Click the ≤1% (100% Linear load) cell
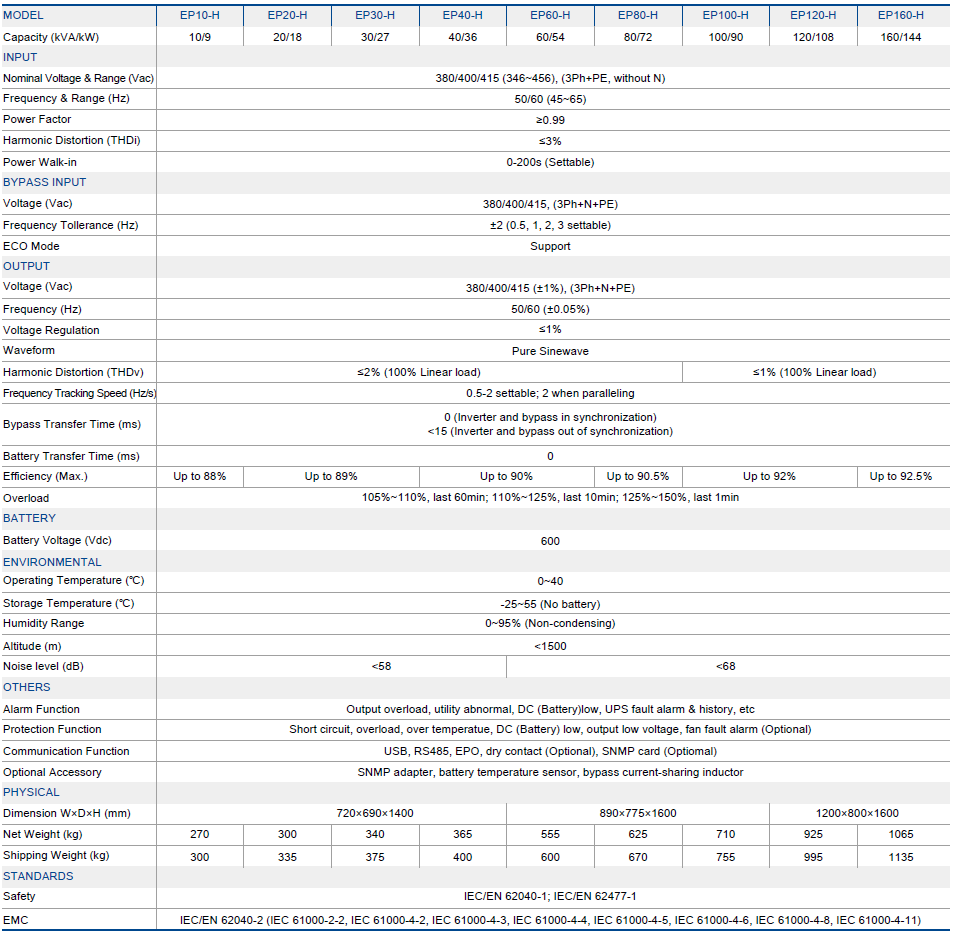 click(814, 372)
